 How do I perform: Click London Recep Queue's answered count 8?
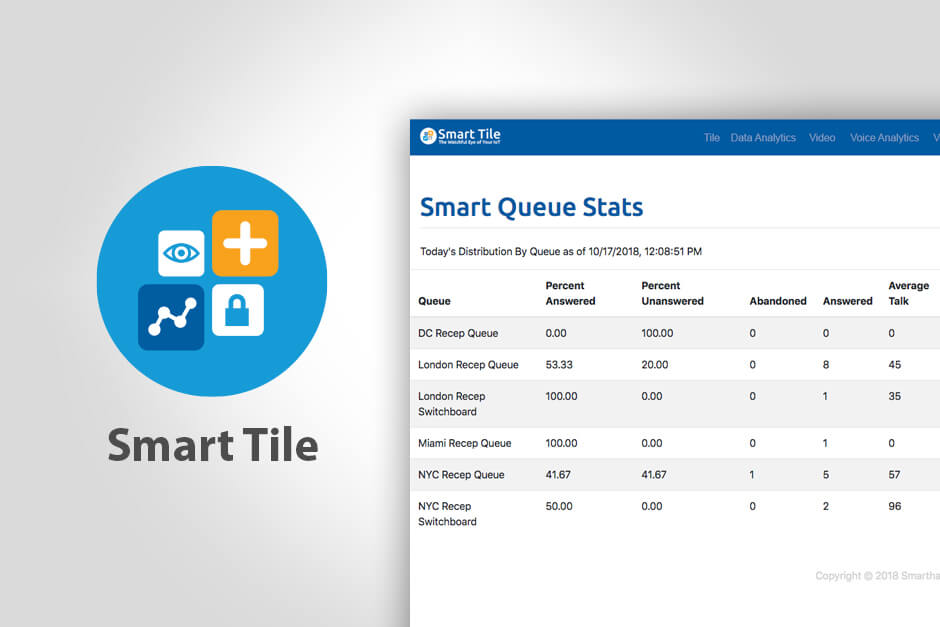point(826,364)
